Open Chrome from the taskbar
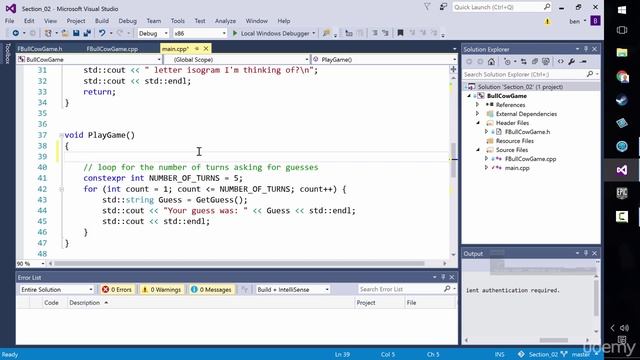The height and width of the screenshot is (360, 640). (x=622, y=76)
